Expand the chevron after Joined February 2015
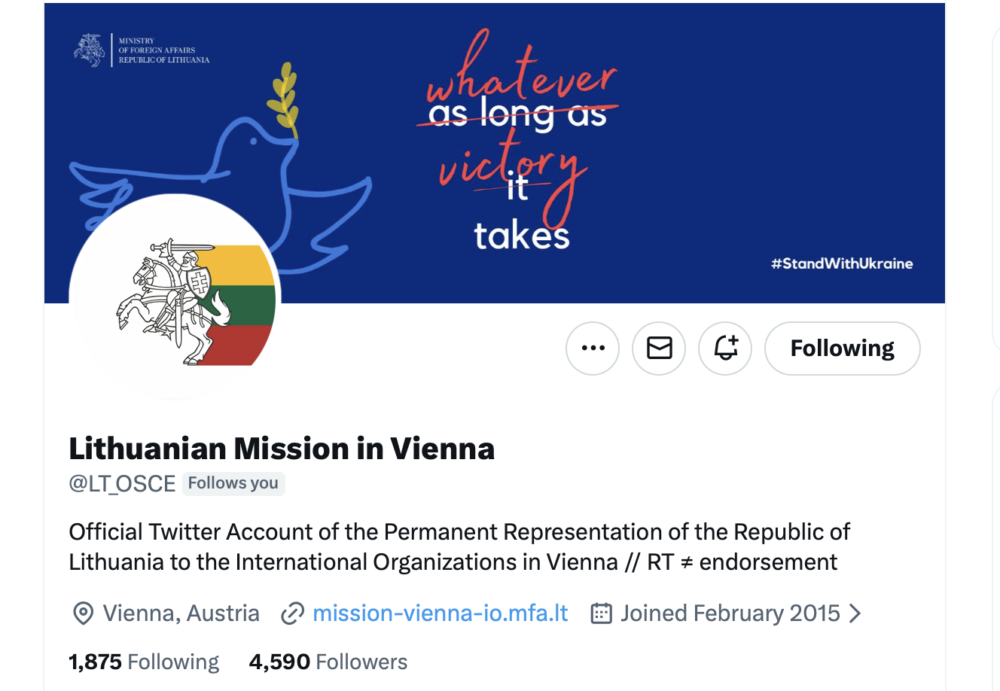This screenshot has height=691, width=1000. tap(855, 613)
